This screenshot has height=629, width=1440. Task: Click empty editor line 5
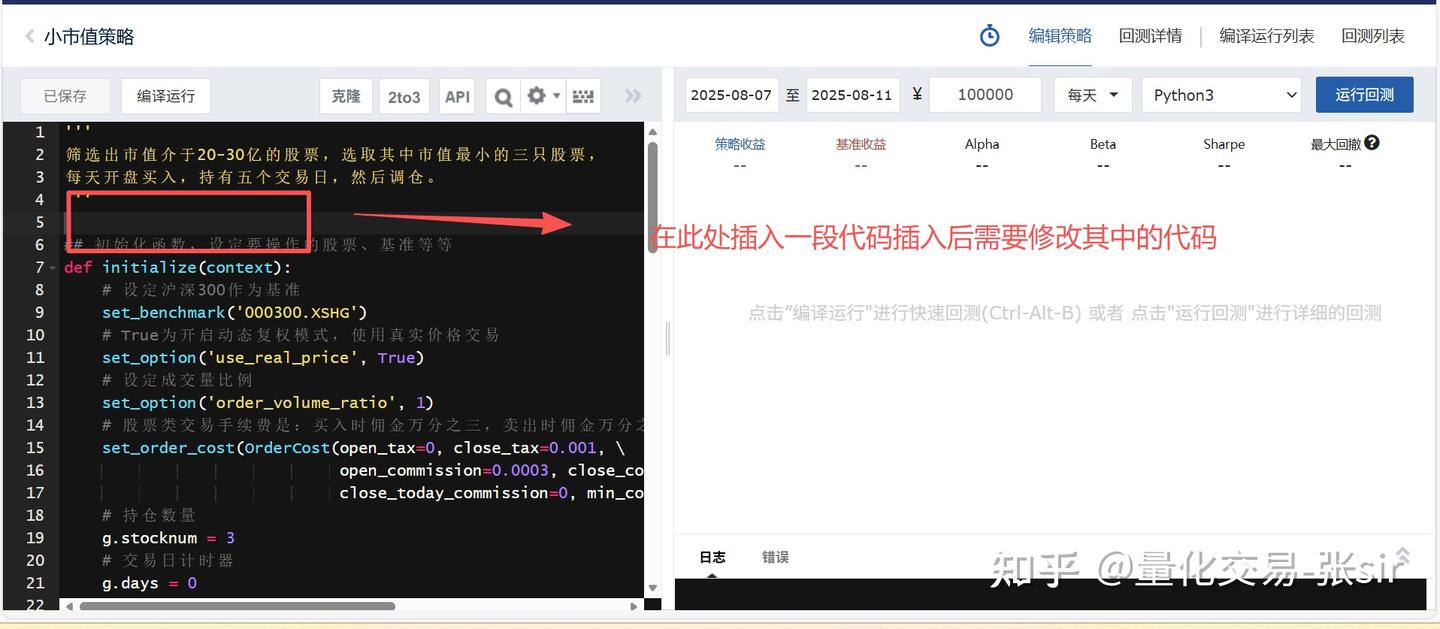[353, 222]
